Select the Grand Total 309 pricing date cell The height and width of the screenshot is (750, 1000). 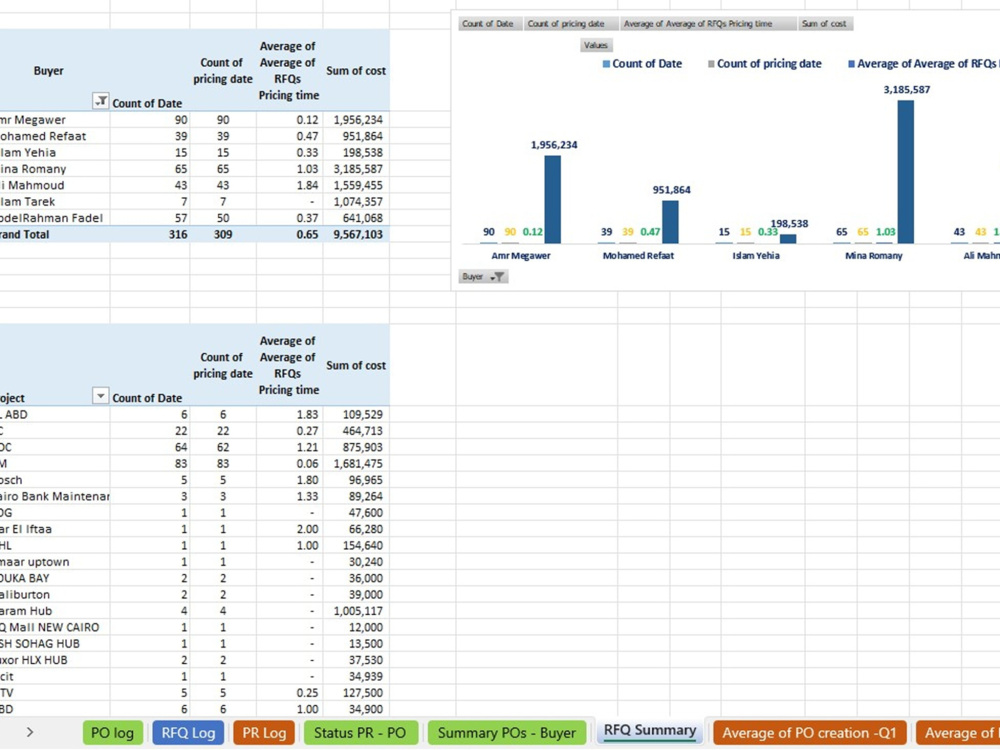223,234
